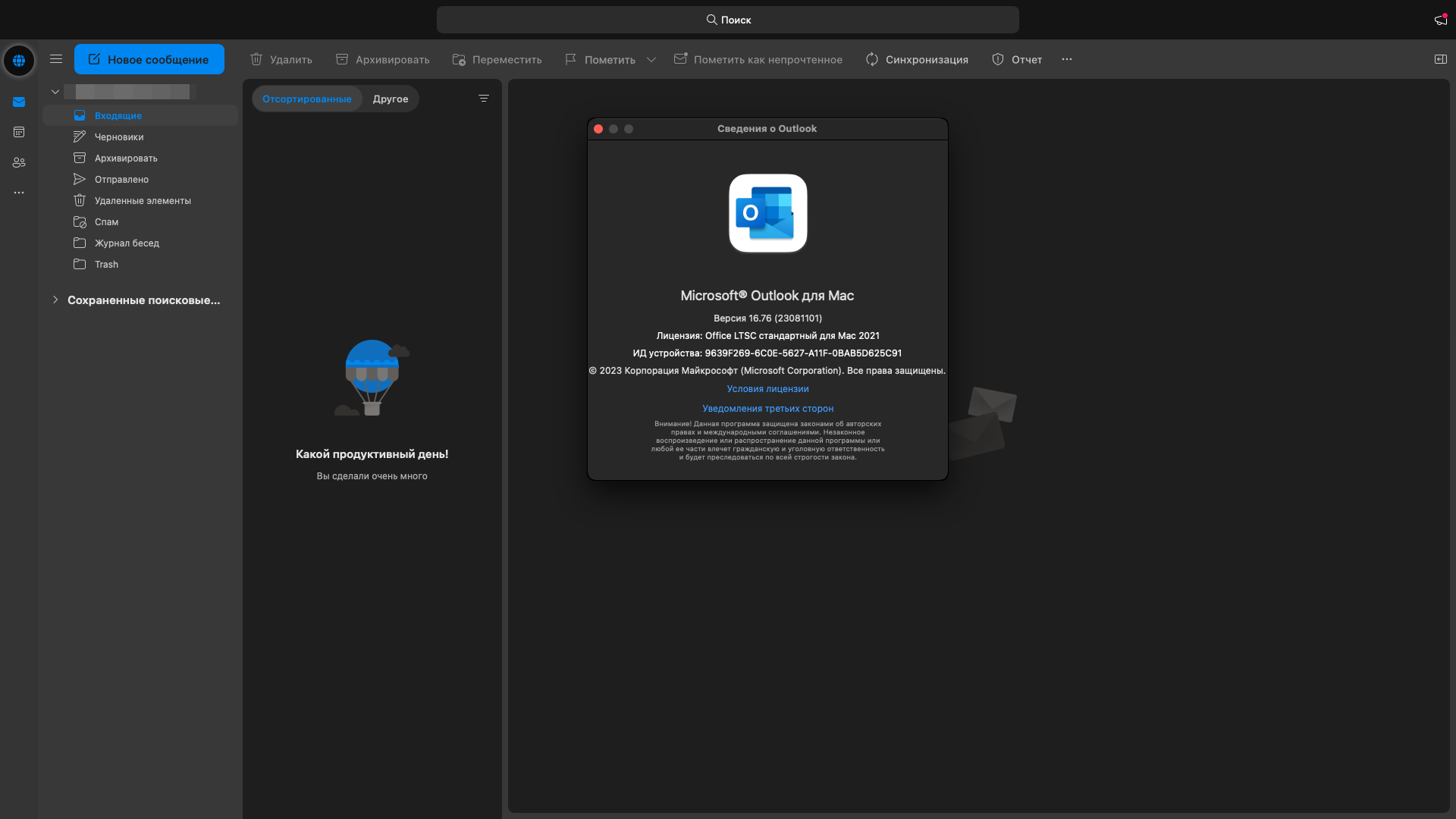Open the People contacts icon in sidebar
This screenshot has height=819, width=1456.
tap(19, 162)
